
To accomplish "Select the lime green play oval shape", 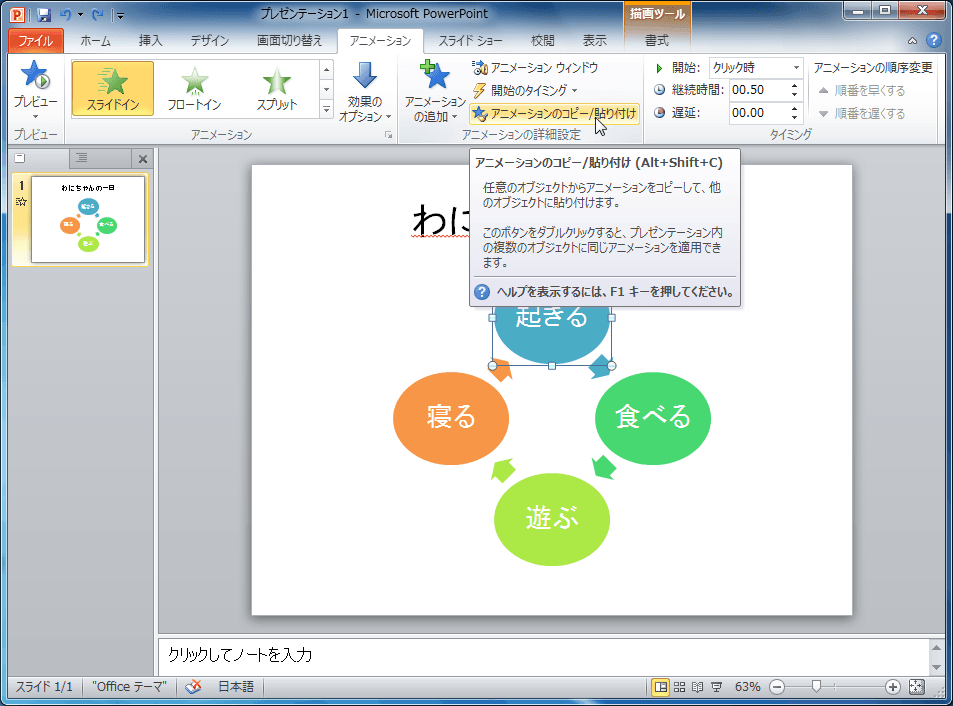I will pyautogui.click(x=552, y=519).
